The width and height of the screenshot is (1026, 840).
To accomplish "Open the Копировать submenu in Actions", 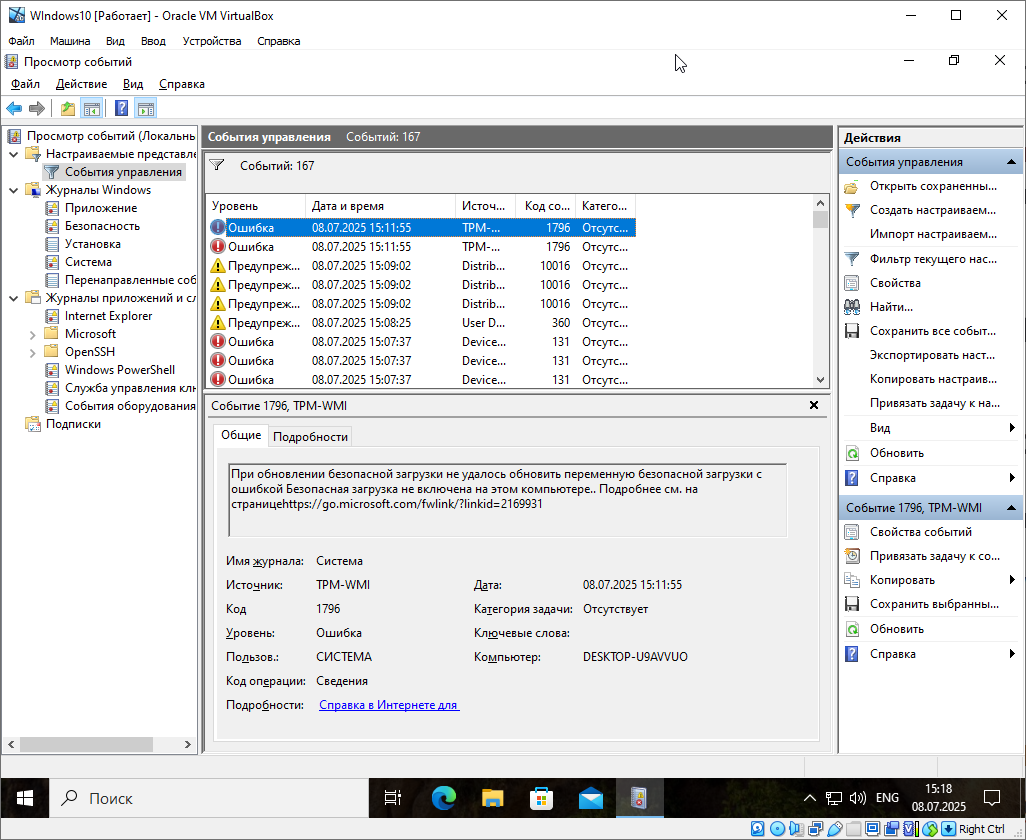I will pyautogui.click(x=1012, y=580).
